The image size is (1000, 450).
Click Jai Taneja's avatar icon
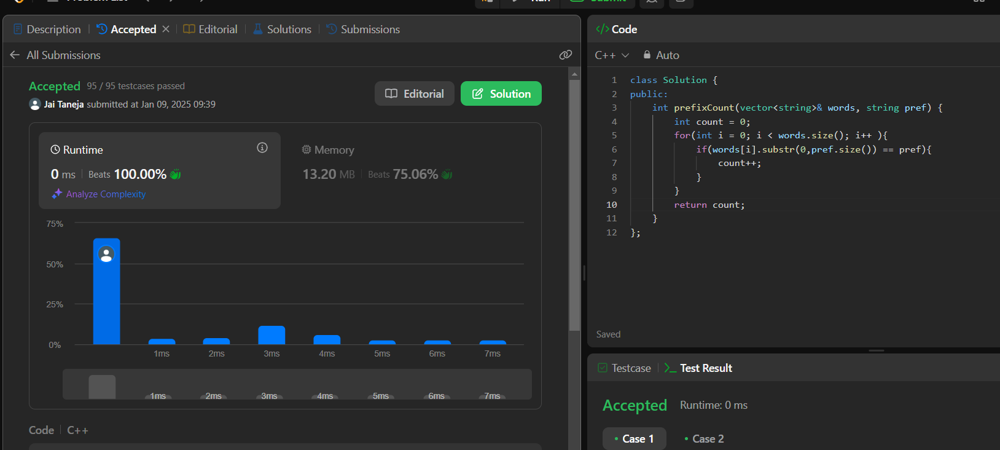35,104
